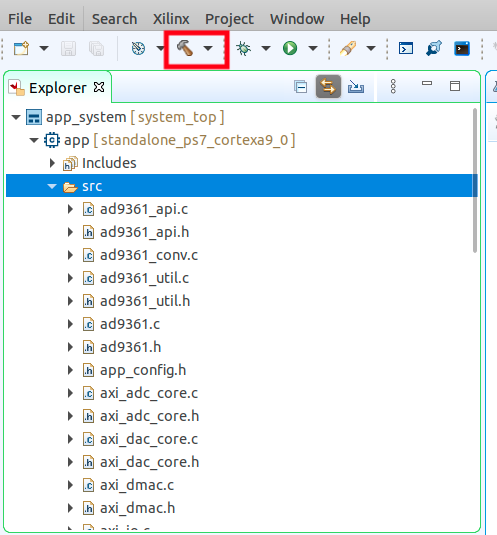Collapse the src folder
This screenshot has height=535, width=497.
52,186
